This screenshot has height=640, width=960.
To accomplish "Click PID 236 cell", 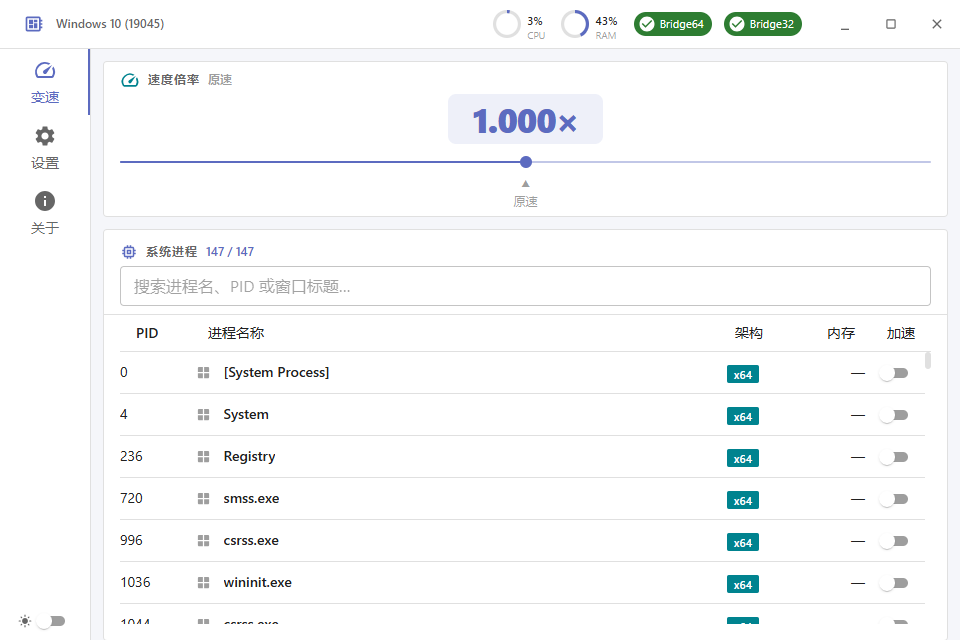I will [x=131, y=456].
